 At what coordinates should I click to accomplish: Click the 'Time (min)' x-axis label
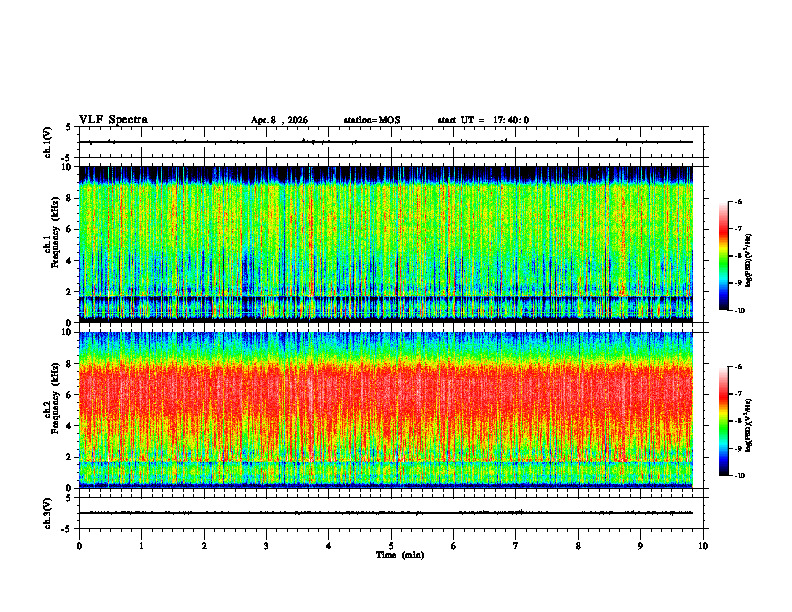coord(400,555)
